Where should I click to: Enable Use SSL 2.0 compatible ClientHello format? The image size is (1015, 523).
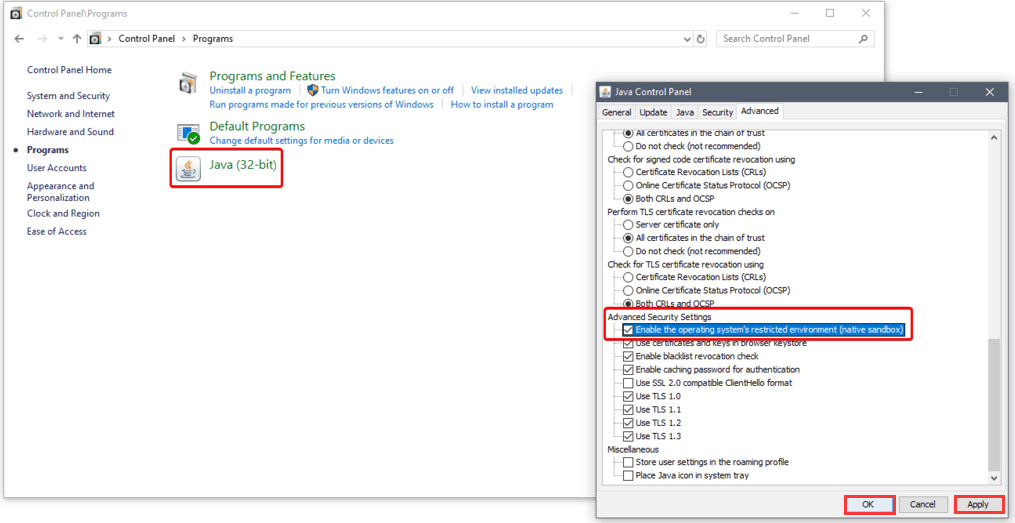[628, 383]
